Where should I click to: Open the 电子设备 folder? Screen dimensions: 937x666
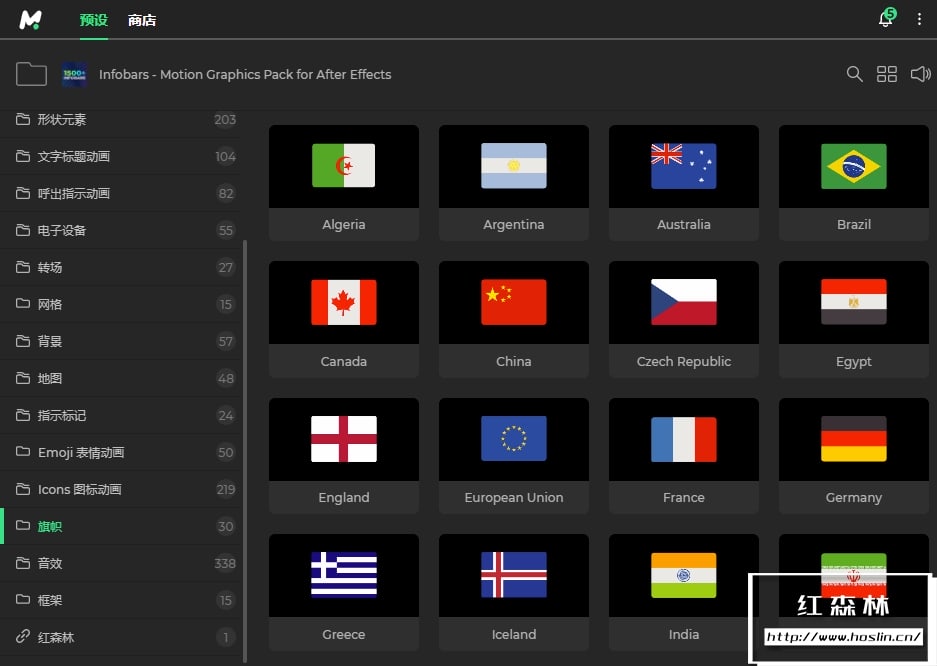(121, 231)
